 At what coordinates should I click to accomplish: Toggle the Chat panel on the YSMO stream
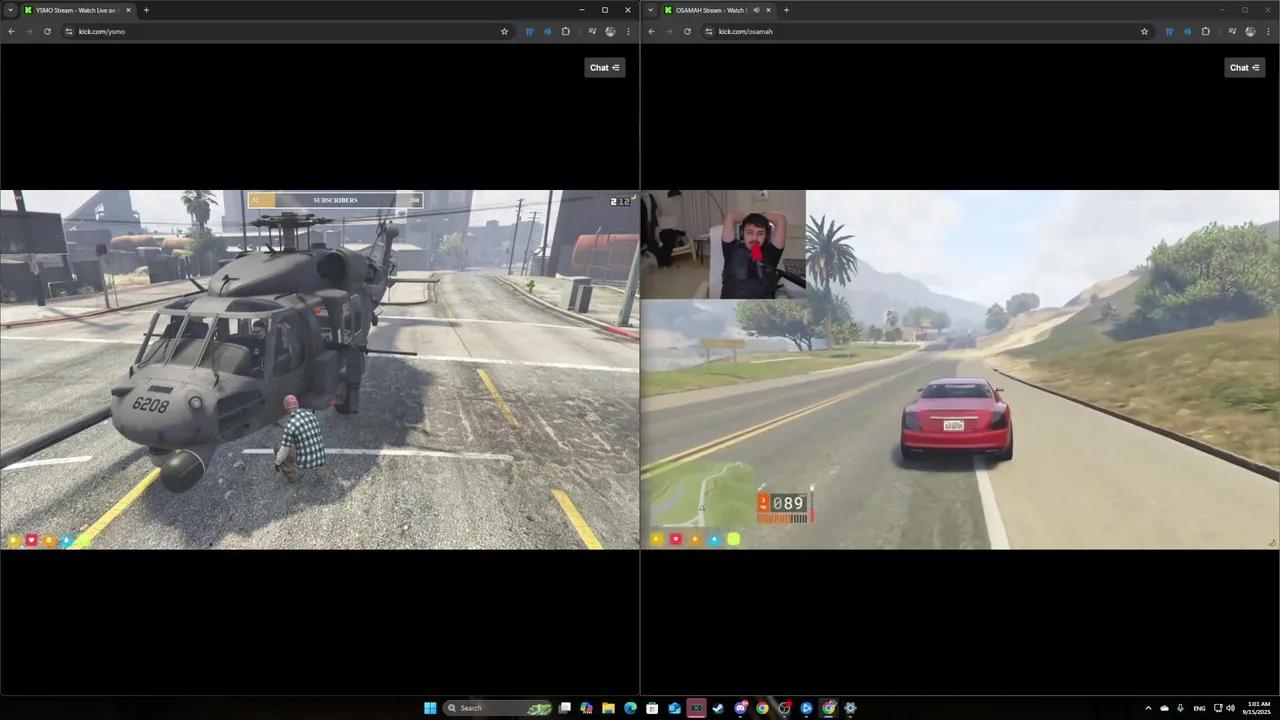point(605,67)
